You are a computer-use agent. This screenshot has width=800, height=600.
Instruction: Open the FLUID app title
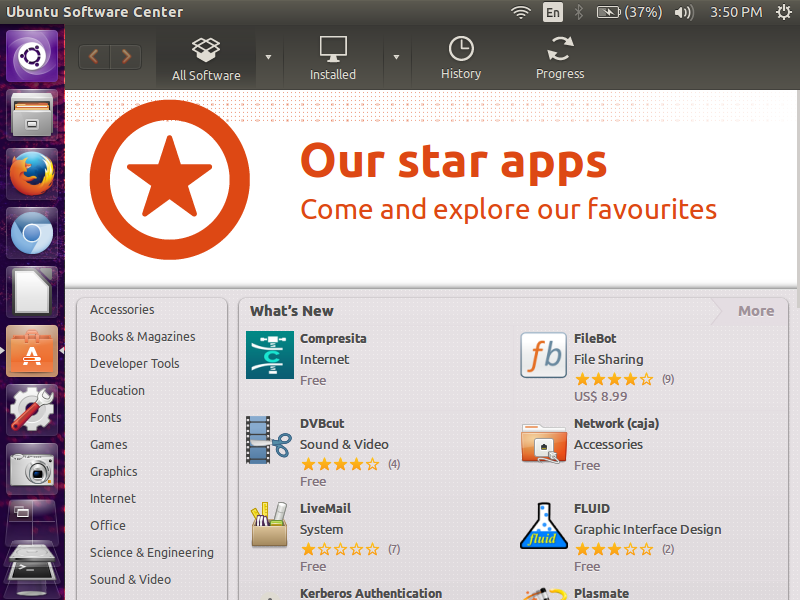(592, 509)
